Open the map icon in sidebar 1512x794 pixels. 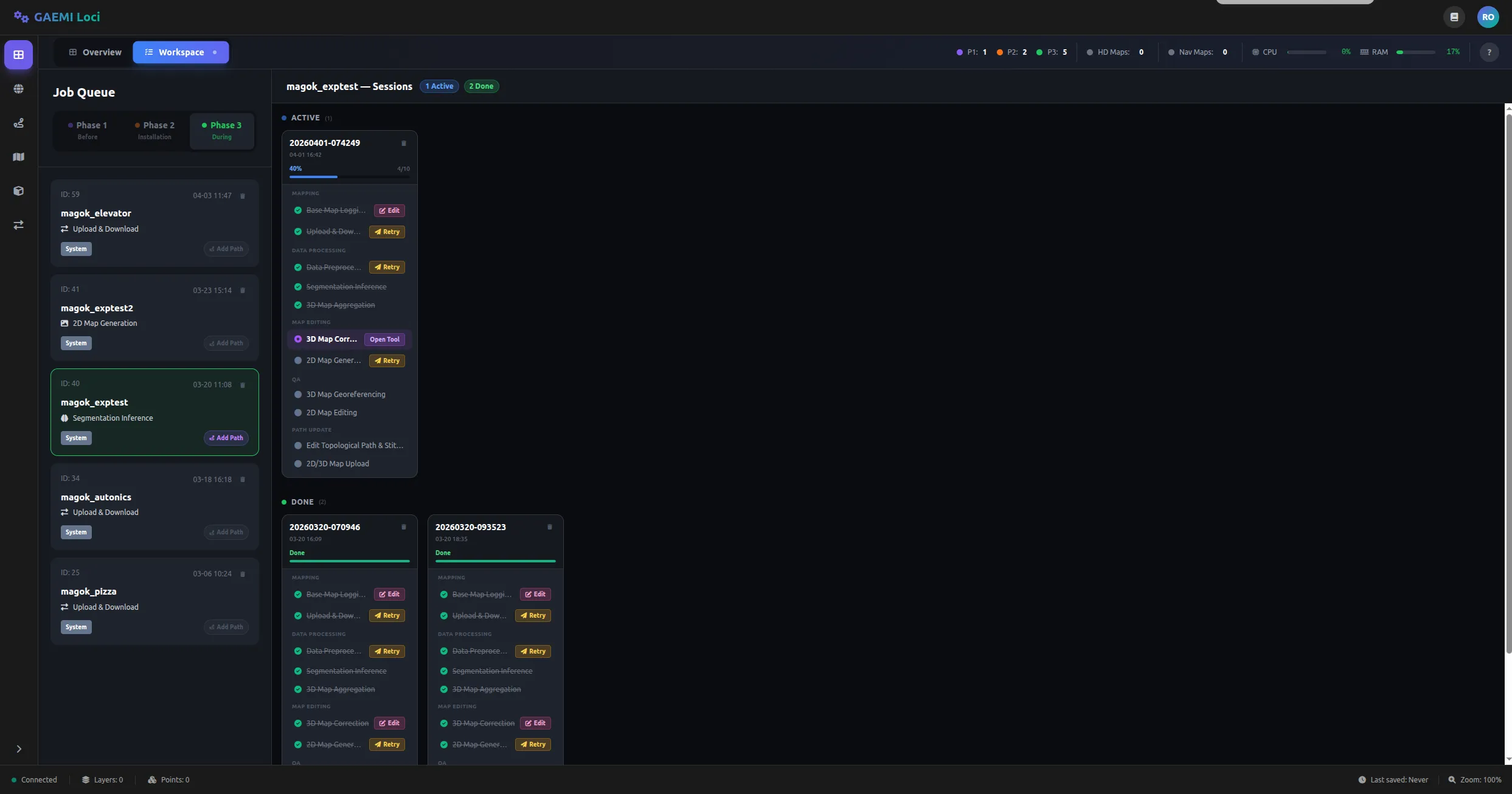[x=18, y=157]
